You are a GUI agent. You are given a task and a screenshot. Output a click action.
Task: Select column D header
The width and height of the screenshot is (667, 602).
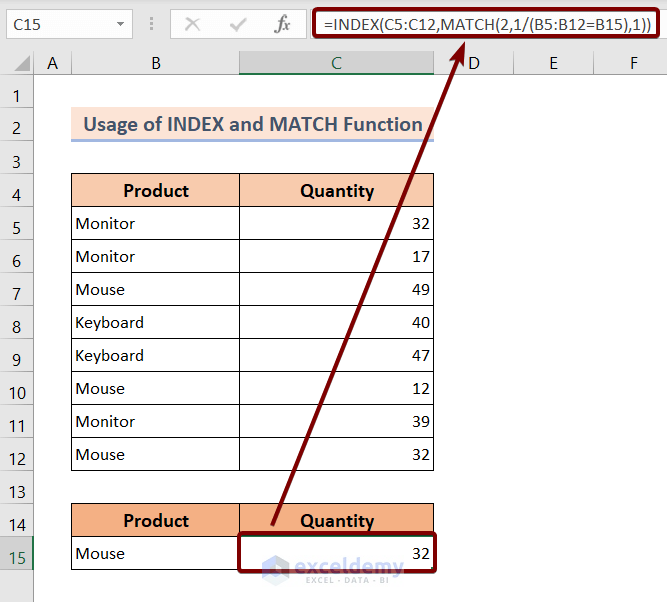[474, 63]
